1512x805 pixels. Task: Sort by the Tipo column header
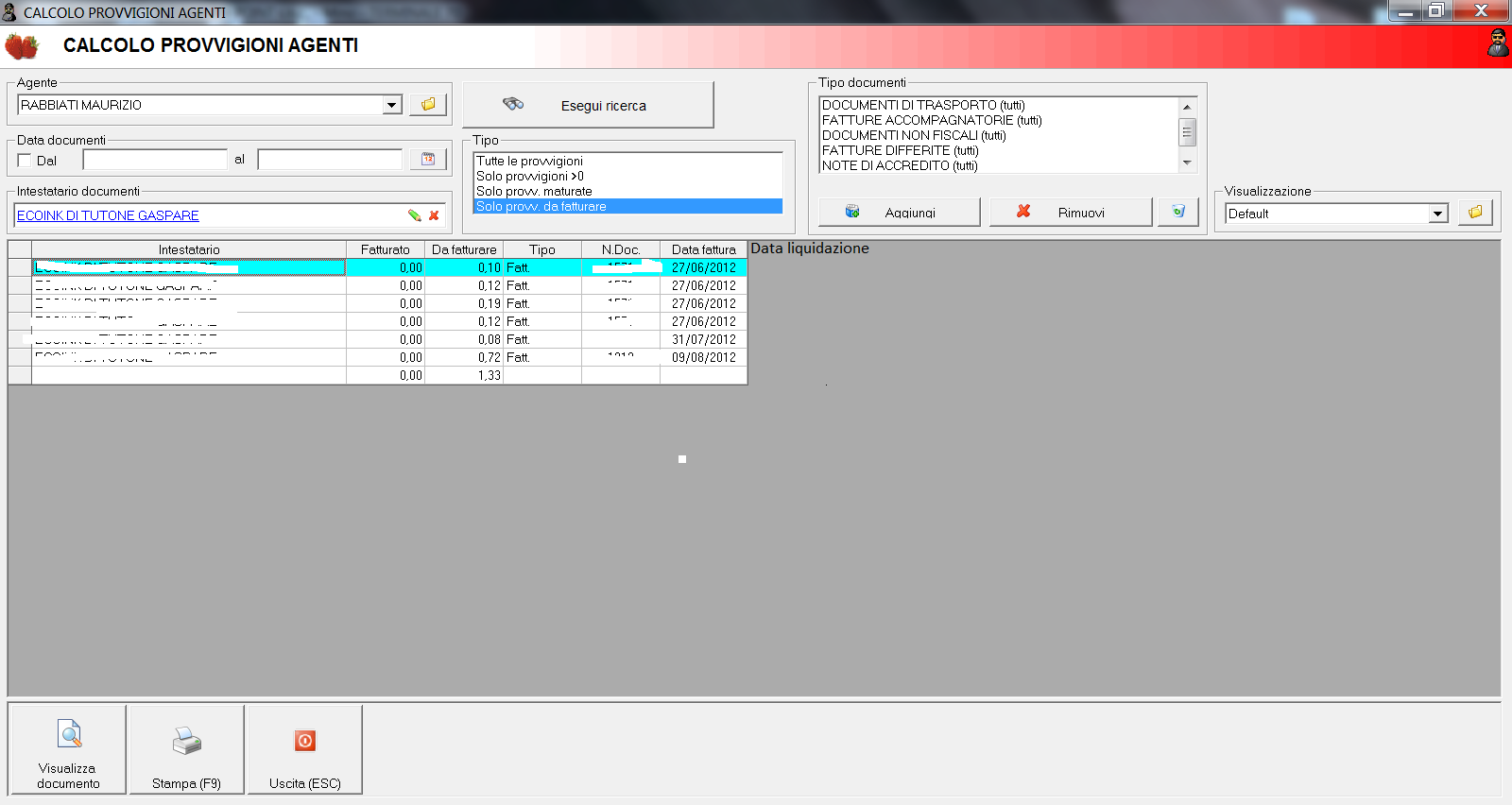[542, 249]
